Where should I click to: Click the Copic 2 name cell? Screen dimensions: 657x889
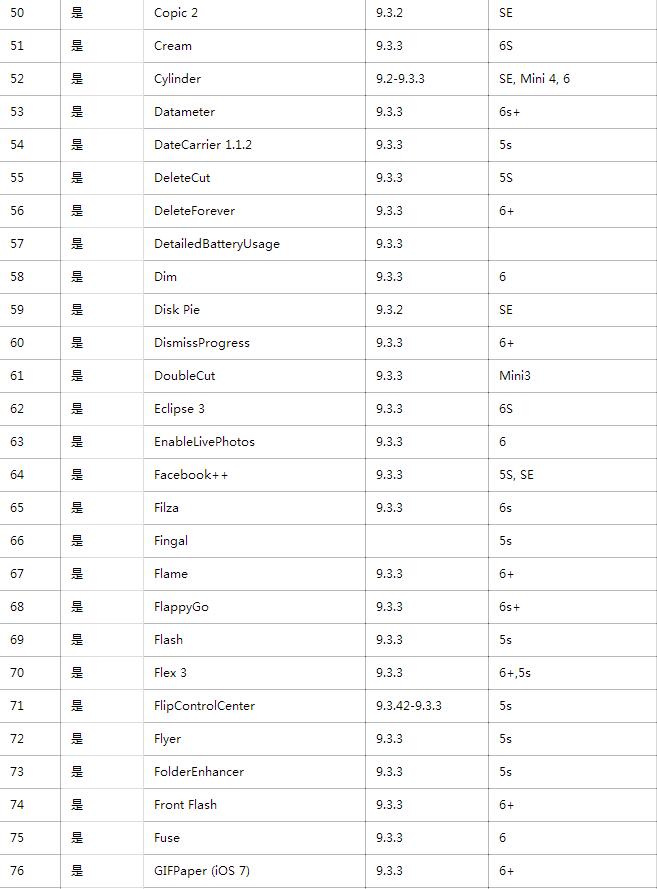[x=176, y=13]
